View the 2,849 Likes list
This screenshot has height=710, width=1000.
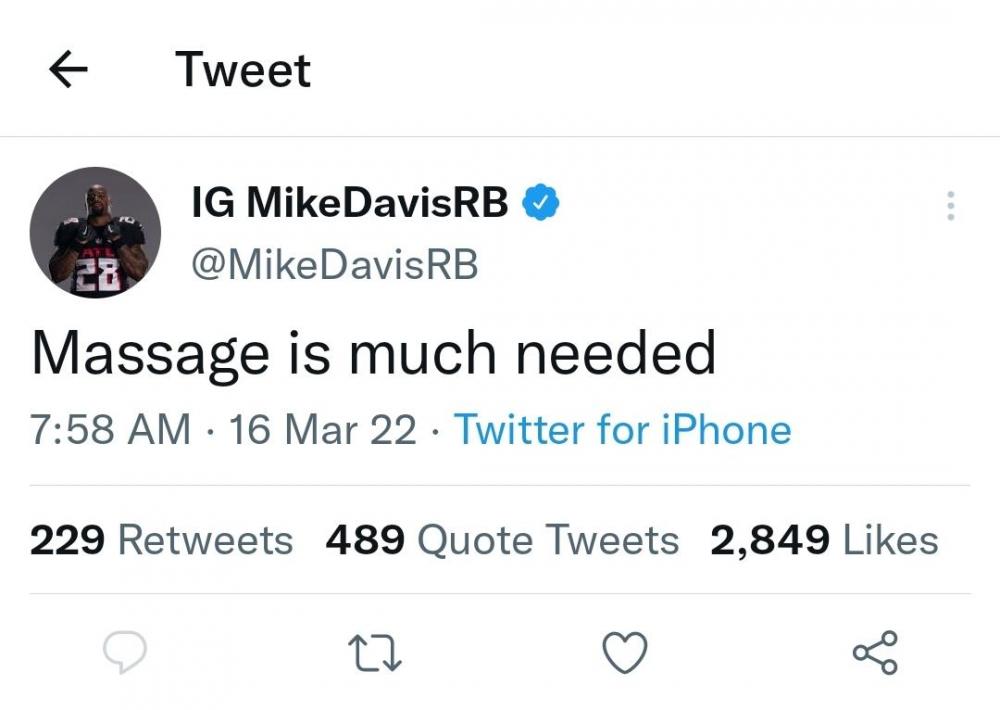click(x=824, y=540)
